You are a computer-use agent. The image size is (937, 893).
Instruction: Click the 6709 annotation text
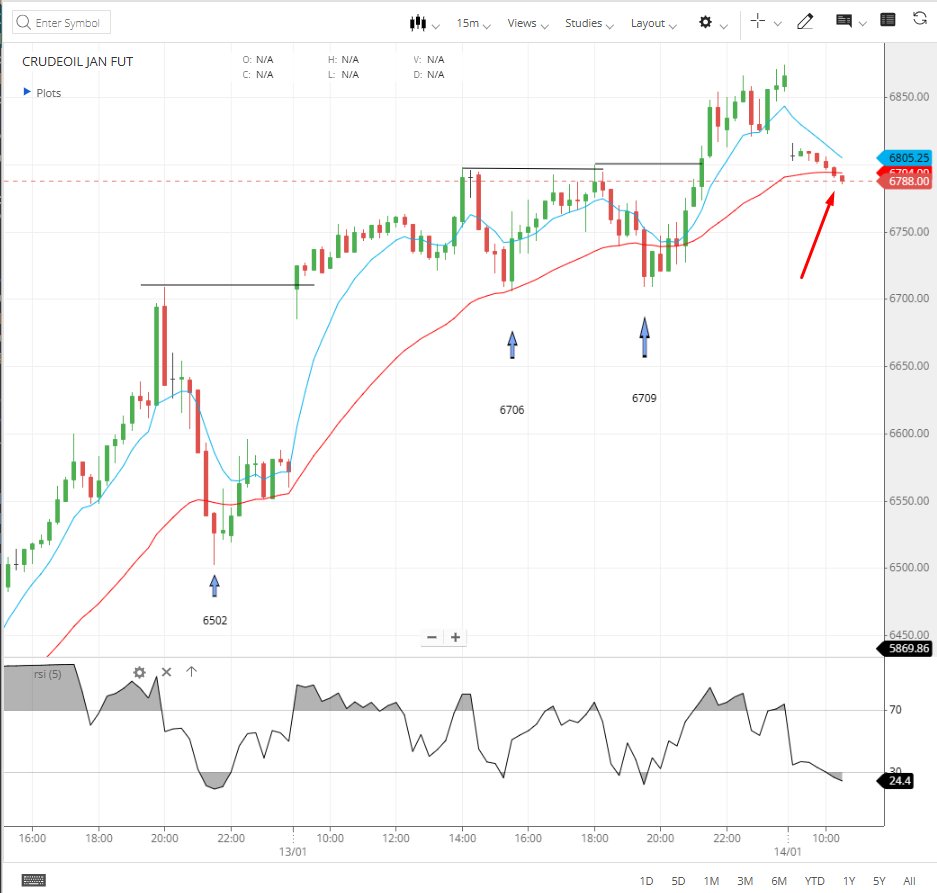644,398
